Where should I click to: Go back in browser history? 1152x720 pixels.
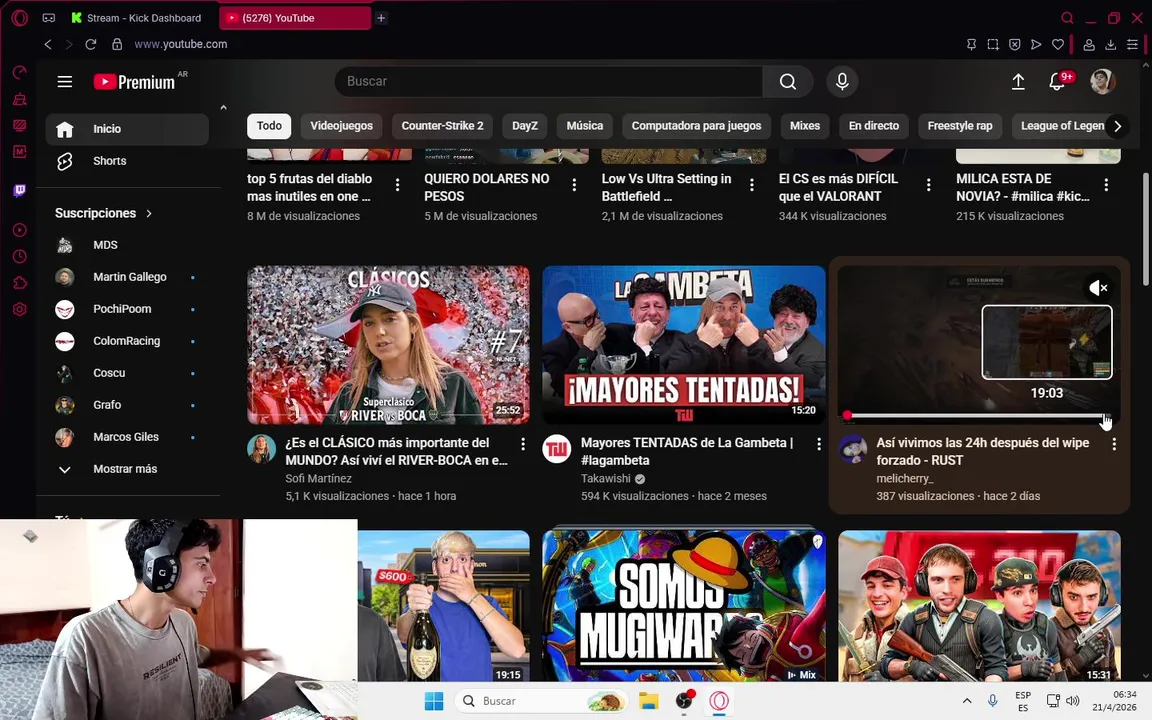48,44
